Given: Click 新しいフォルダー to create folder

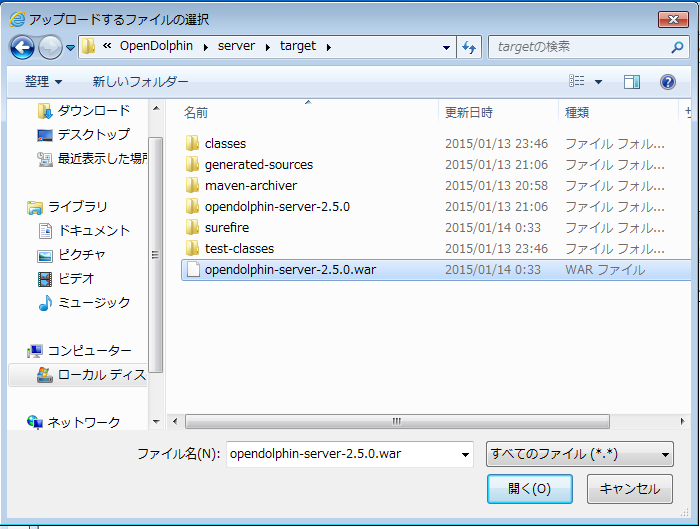Looking at the screenshot, I should click(x=140, y=82).
